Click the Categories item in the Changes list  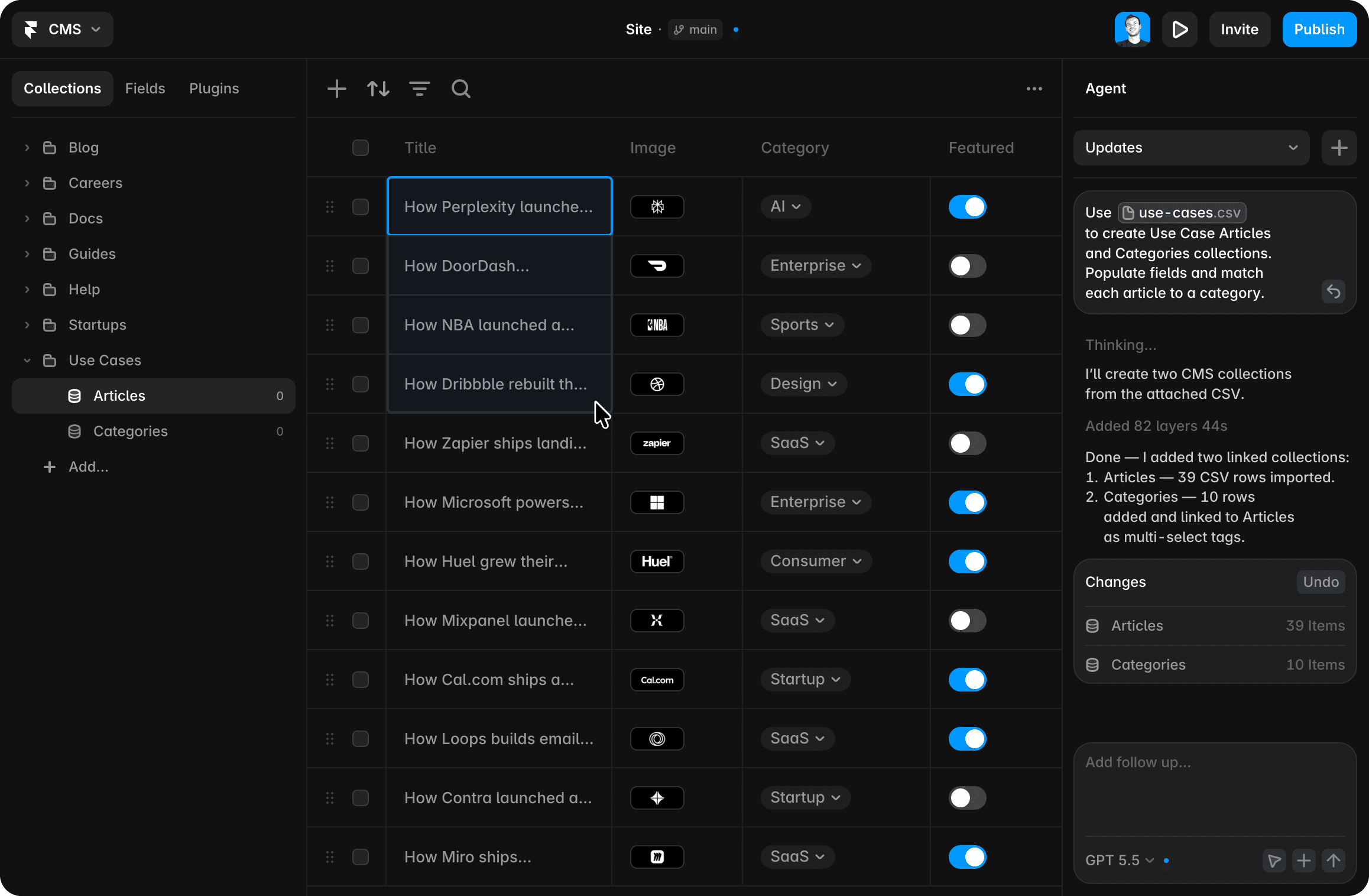[1215, 665]
